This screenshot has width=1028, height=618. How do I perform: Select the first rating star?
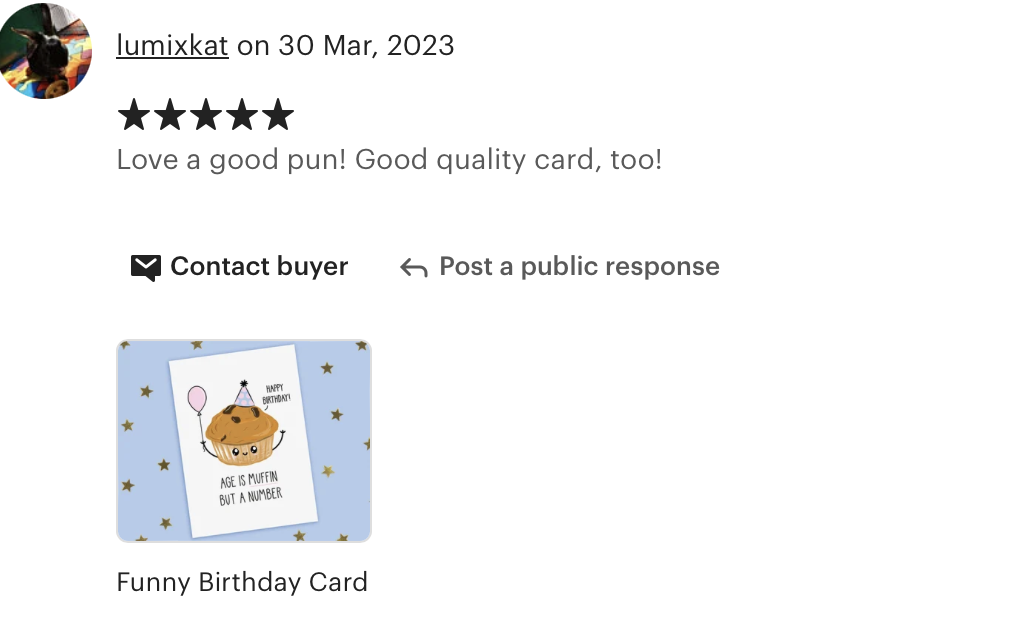click(x=134, y=115)
